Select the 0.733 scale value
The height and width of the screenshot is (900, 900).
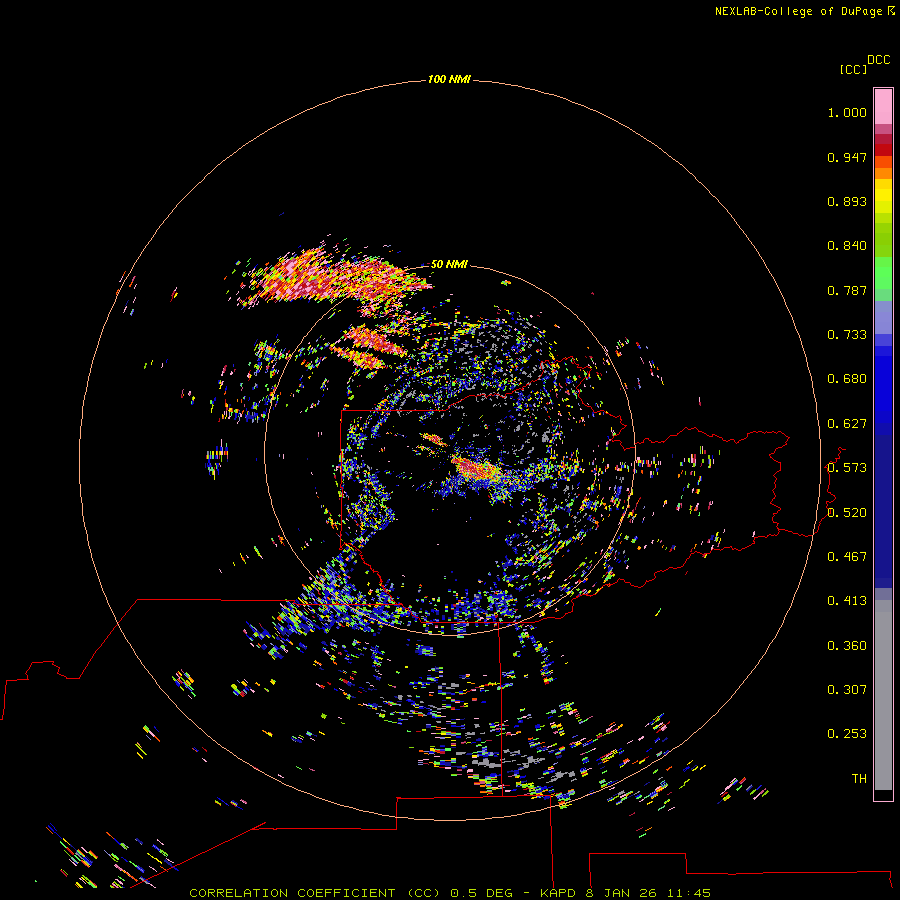click(x=847, y=335)
